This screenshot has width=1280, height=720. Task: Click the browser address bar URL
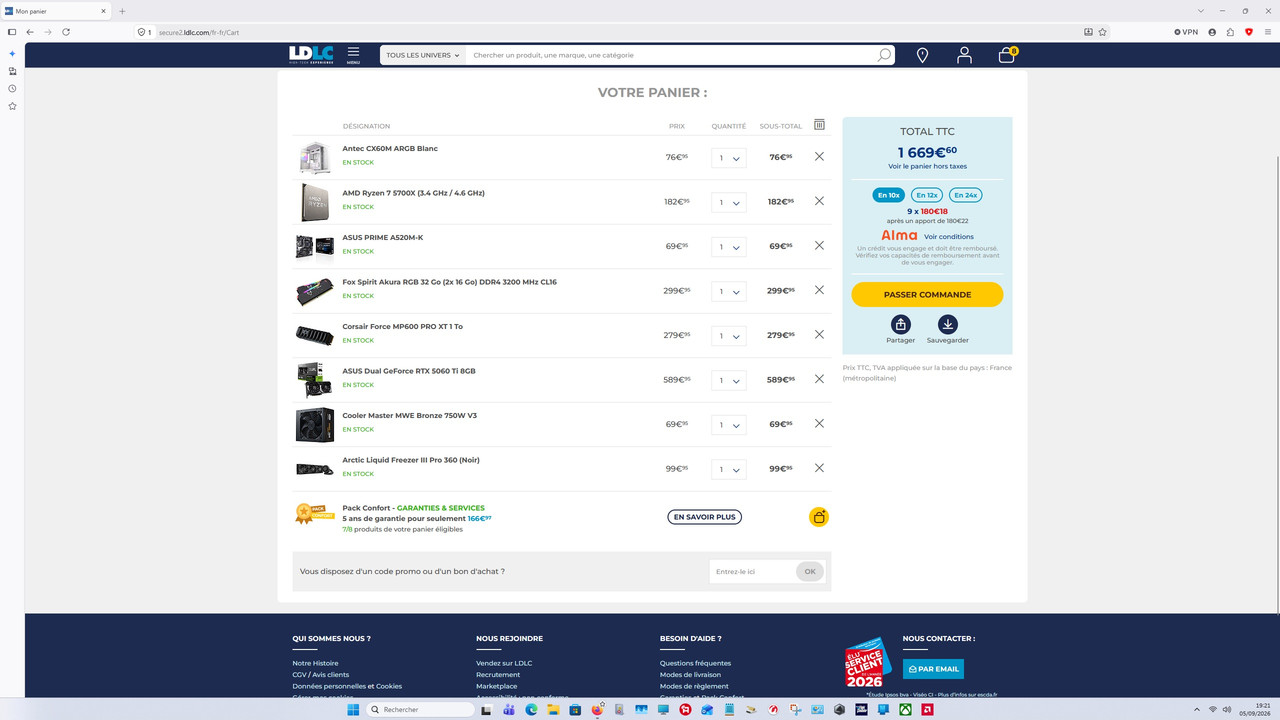click(199, 32)
